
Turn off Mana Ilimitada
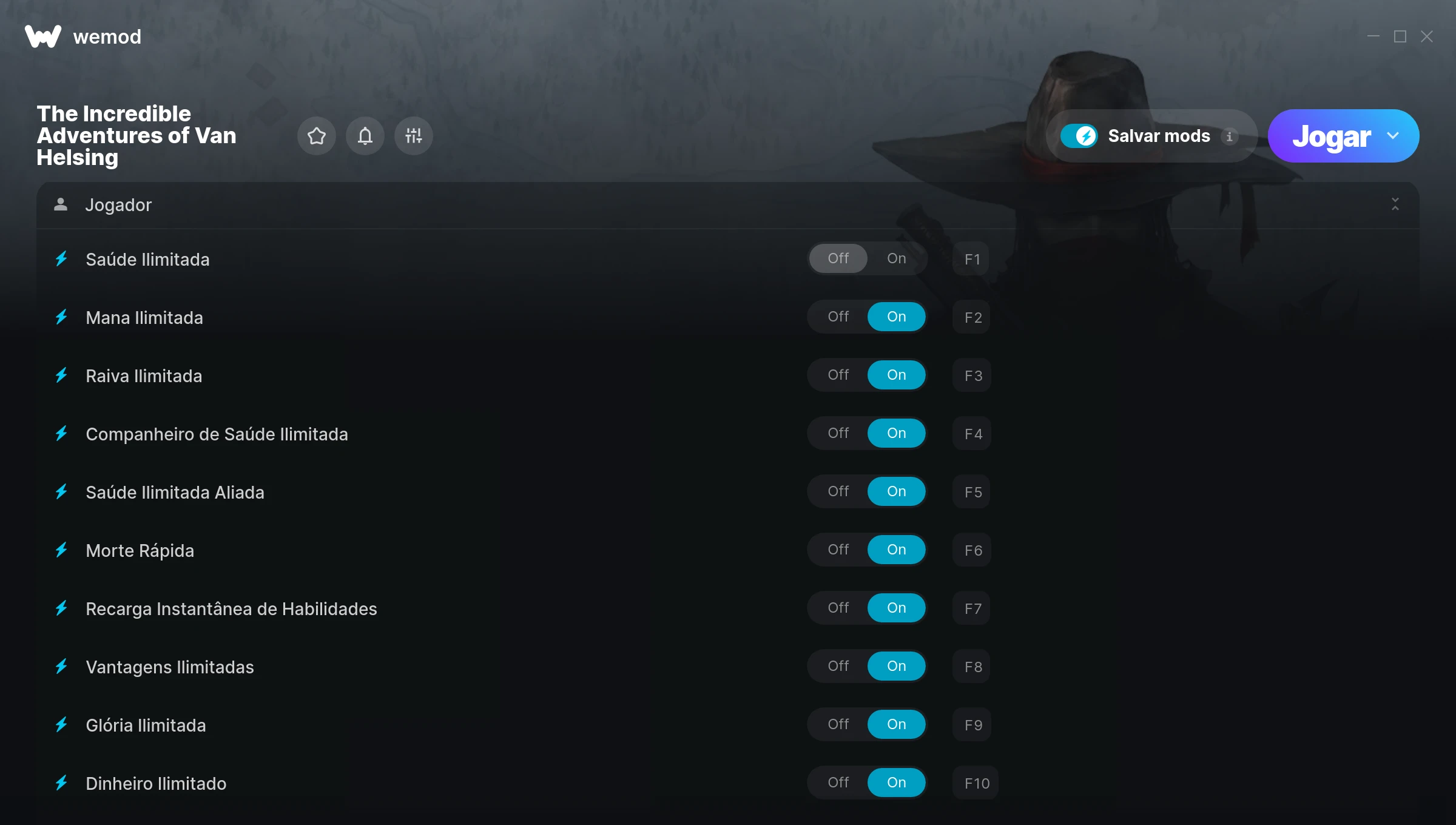838,317
